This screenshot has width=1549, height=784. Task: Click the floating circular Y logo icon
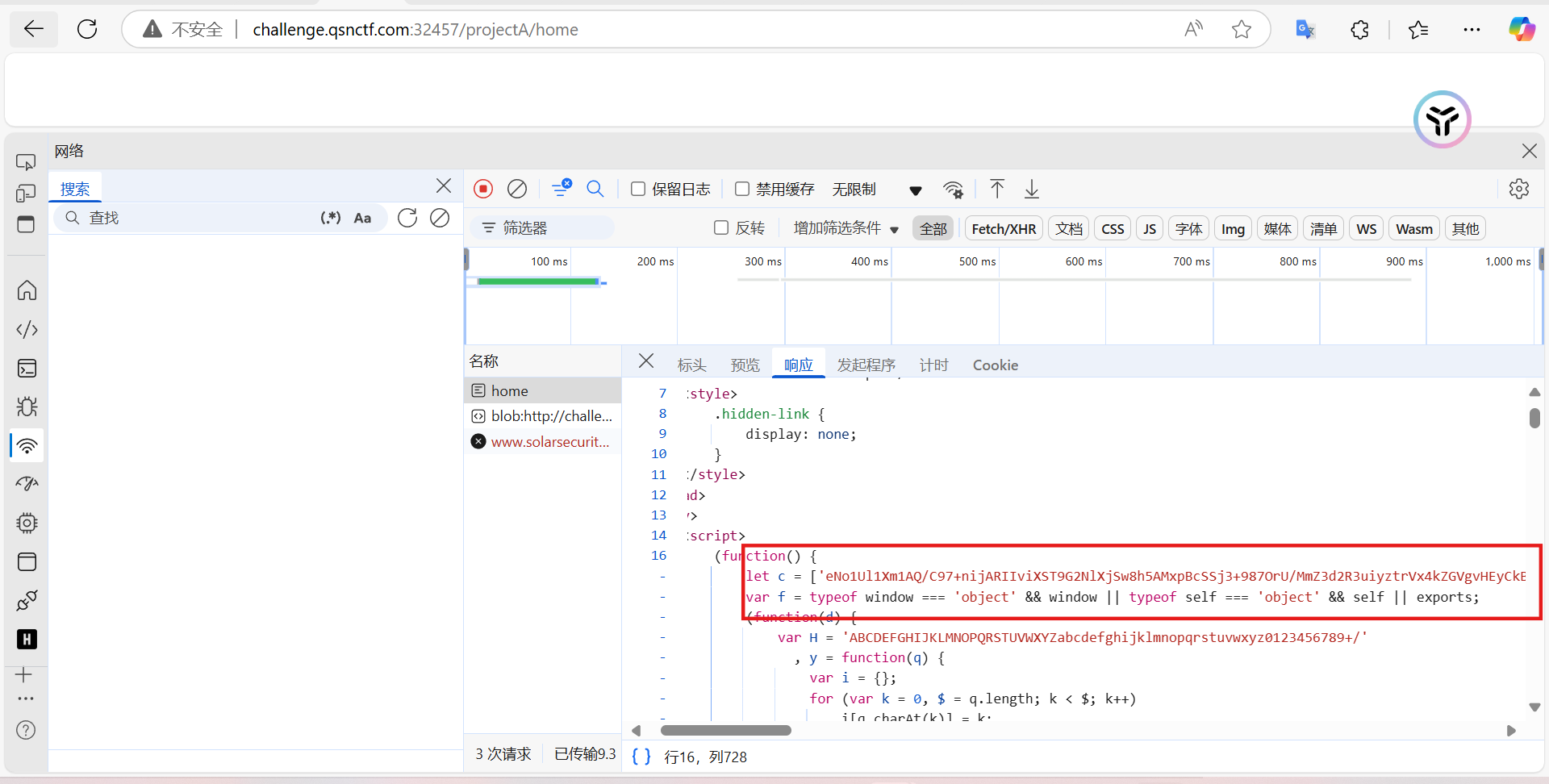[1443, 119]
